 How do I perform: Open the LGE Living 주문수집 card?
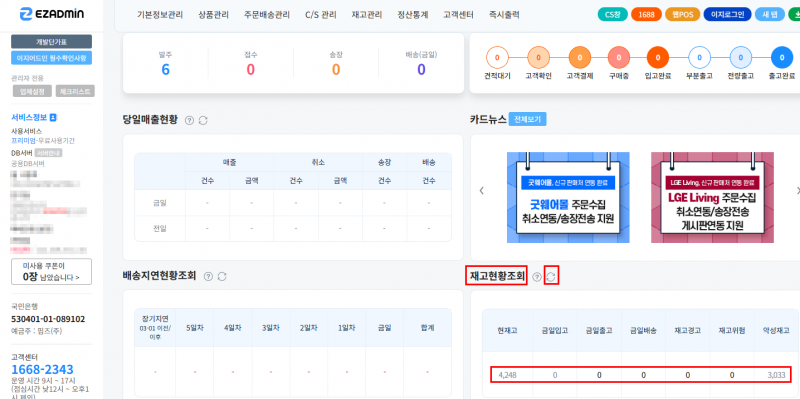(x=712, y=197)
